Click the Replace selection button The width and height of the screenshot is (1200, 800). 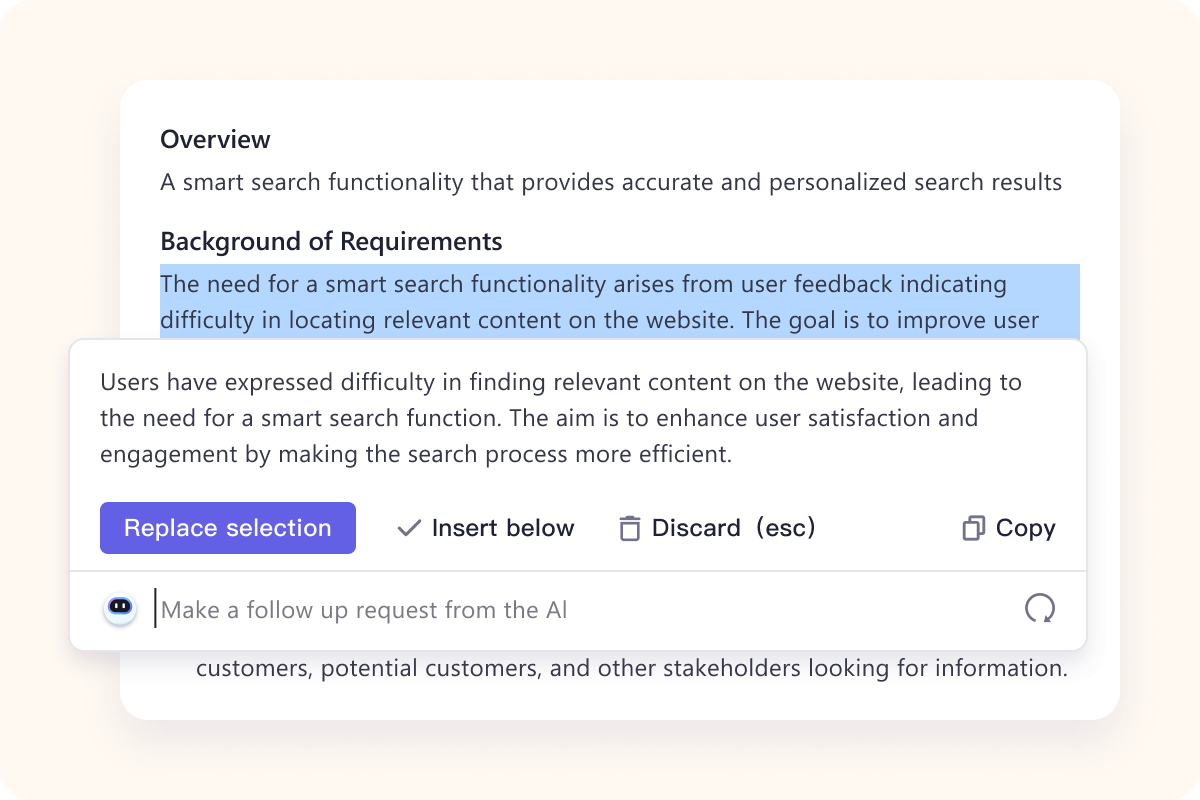point(227,528)
